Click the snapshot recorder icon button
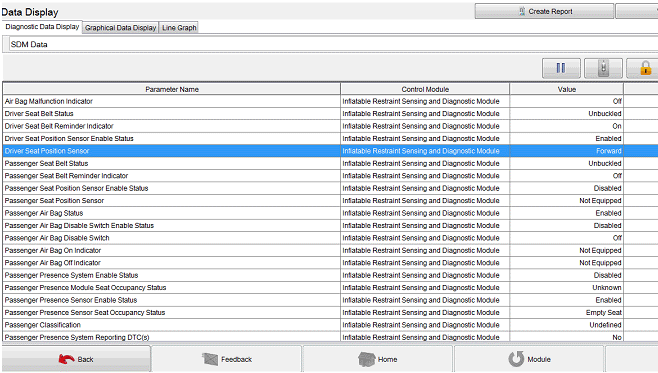The height and width of the screenshot is (373, 658). [603, 68]
